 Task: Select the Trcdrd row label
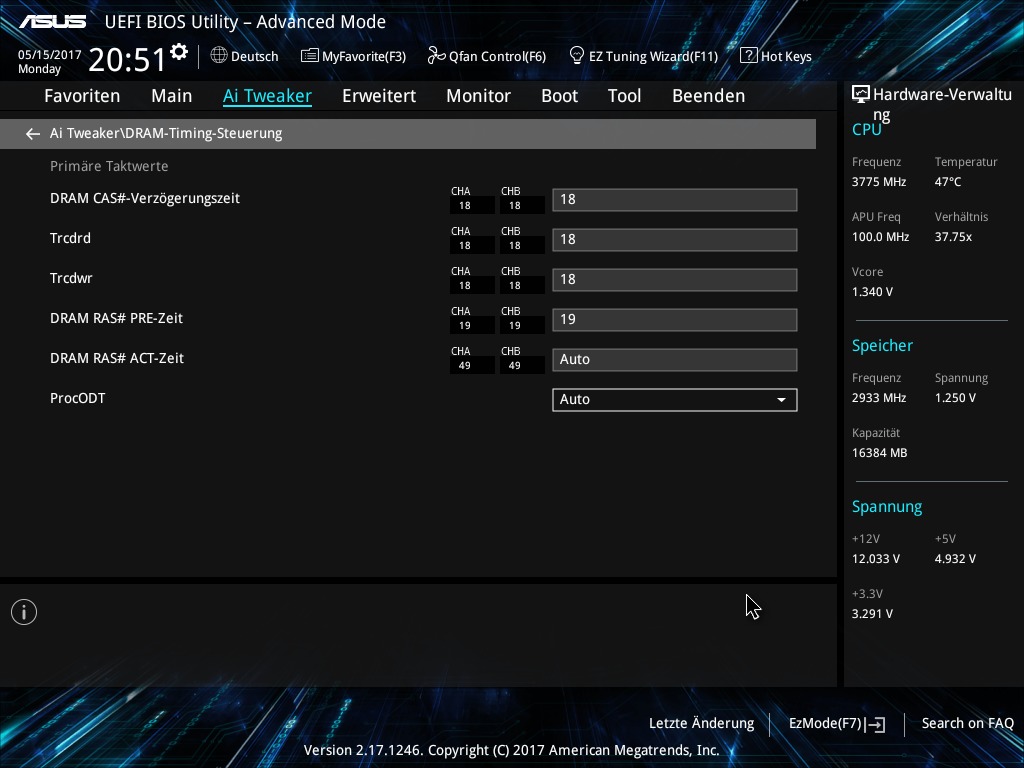pos(71,238)
